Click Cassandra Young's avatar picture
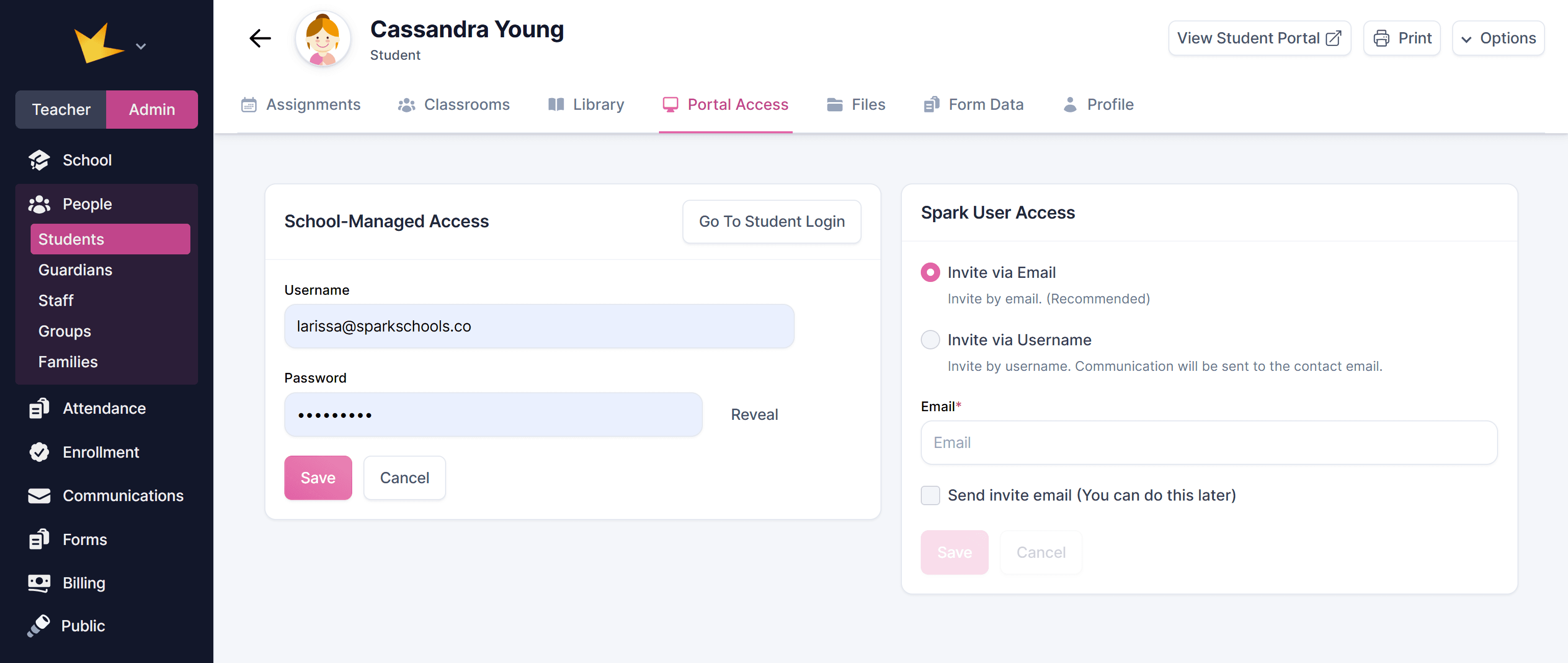The width and height of the screenshot is (1568, 663). coord(323,40)
